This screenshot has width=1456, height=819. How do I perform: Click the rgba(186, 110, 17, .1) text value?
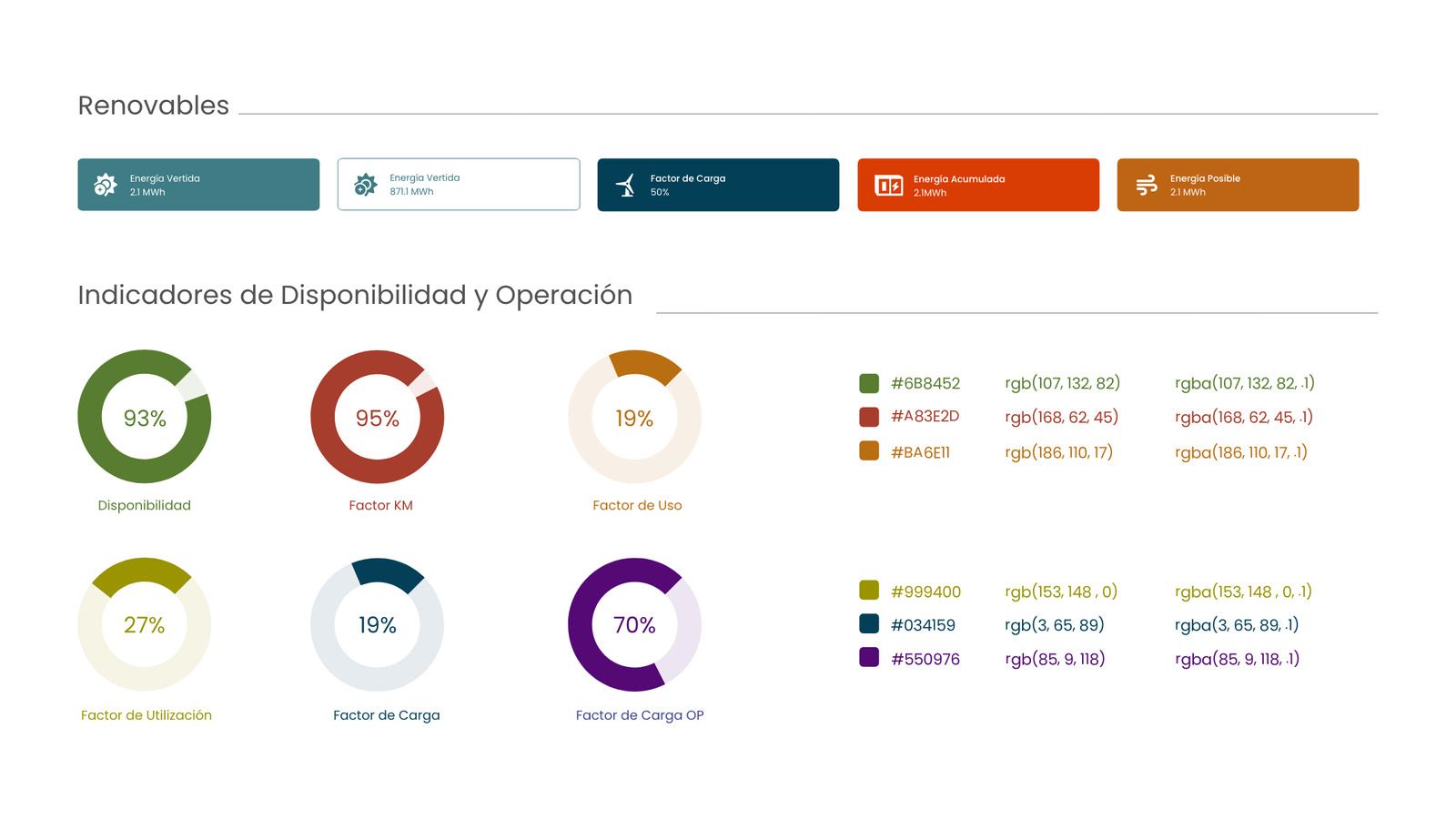coord(1240,452)
